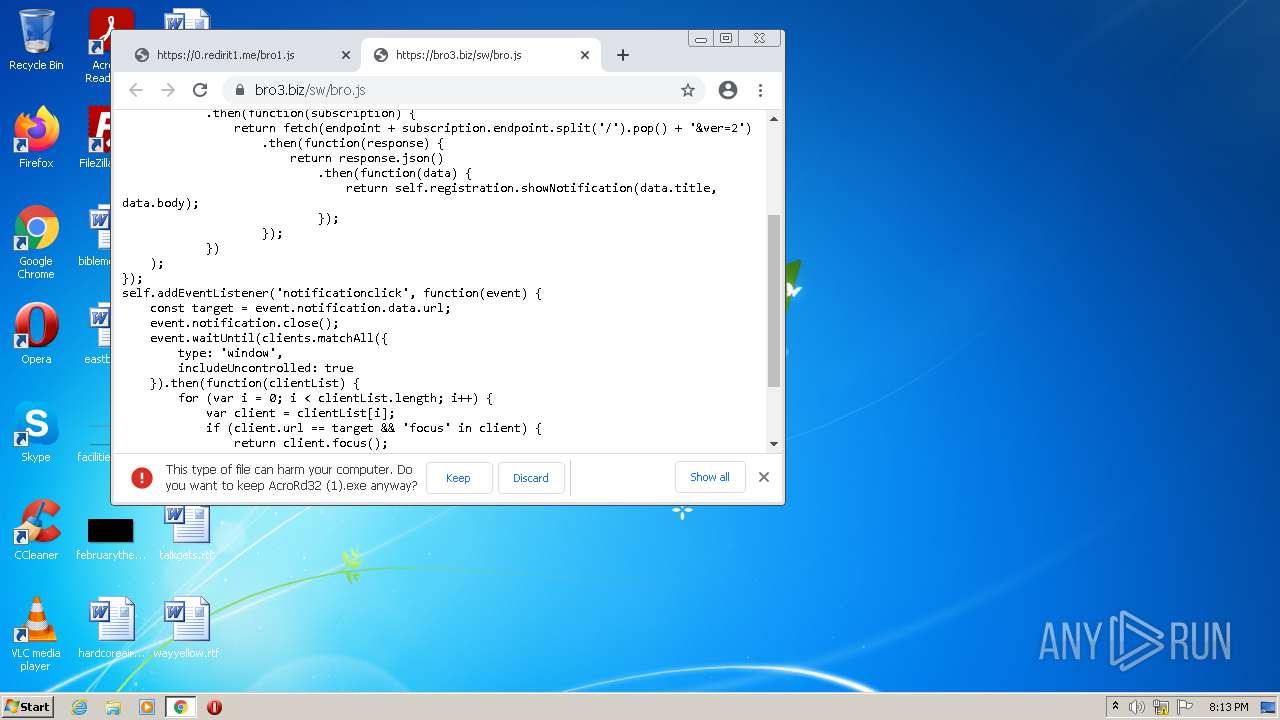Click the red Opera taskbar icon
Viewport: 1280px width, 720px height.
pyautogui.click(x=214, y=707)
